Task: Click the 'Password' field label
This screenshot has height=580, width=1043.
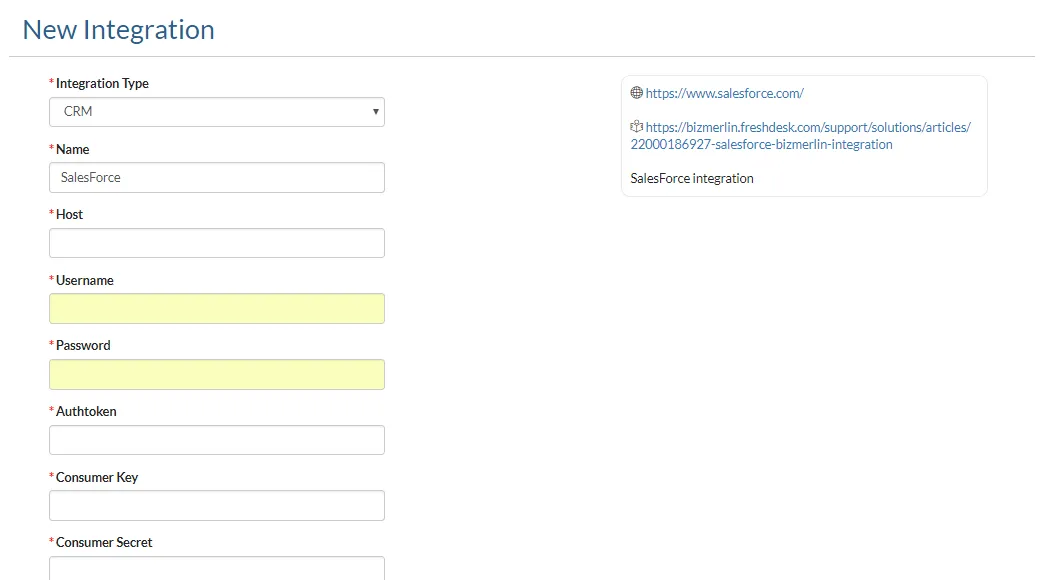Action: [83, 345]
